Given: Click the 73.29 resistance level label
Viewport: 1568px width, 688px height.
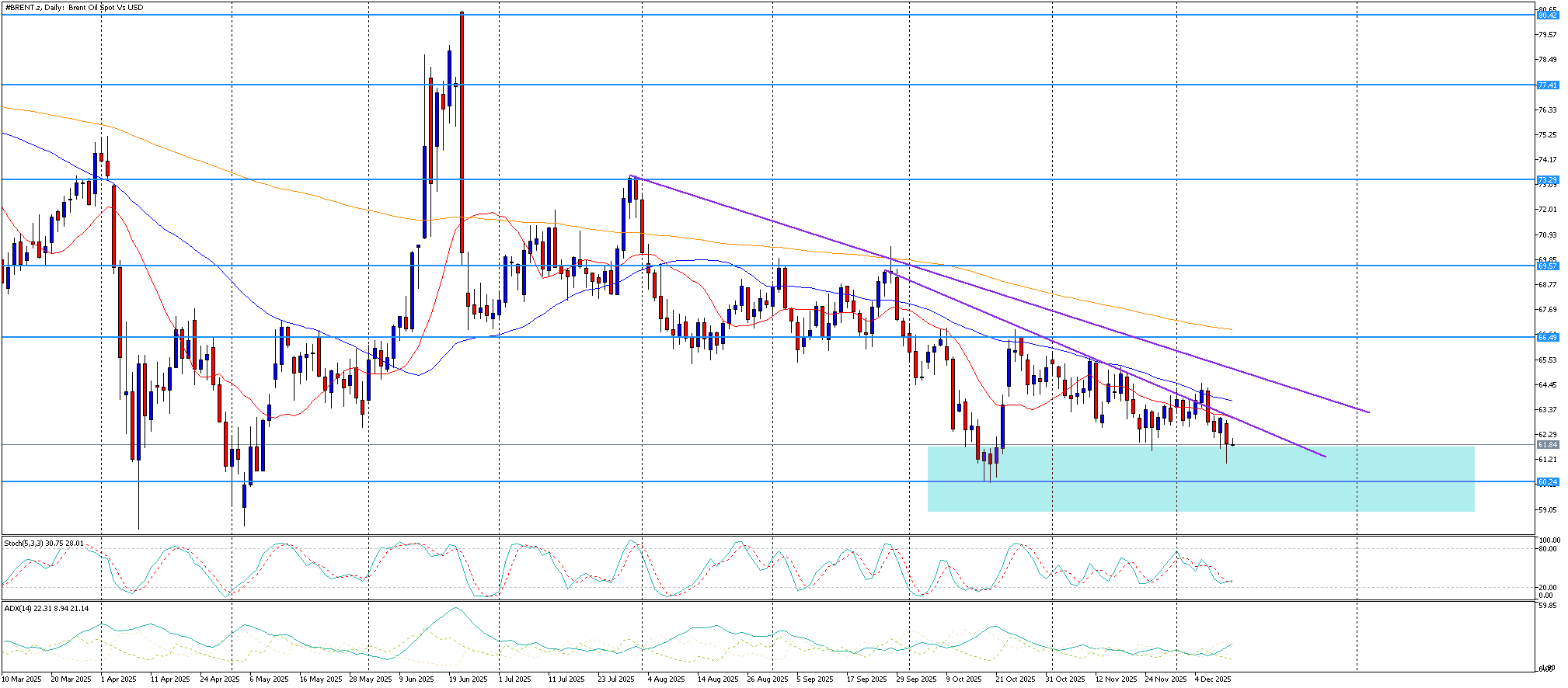Looking at the screenshot, I should tap(1547, 180).
